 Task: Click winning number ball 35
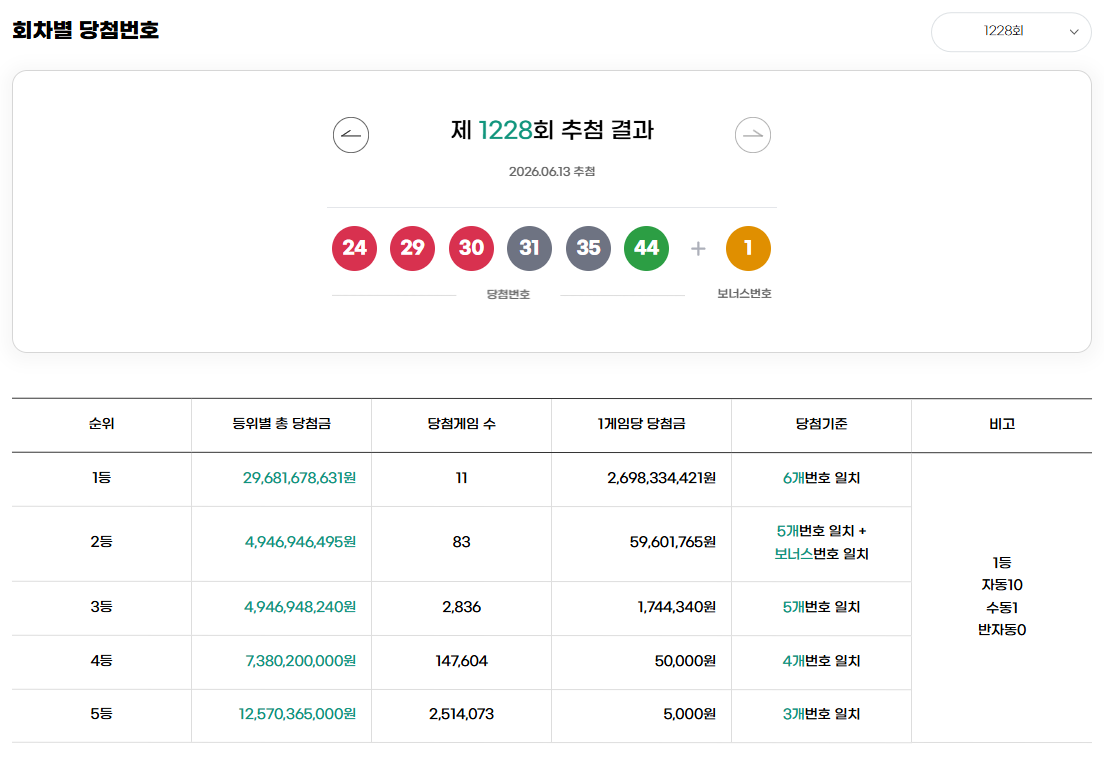[x=588, y=249]
